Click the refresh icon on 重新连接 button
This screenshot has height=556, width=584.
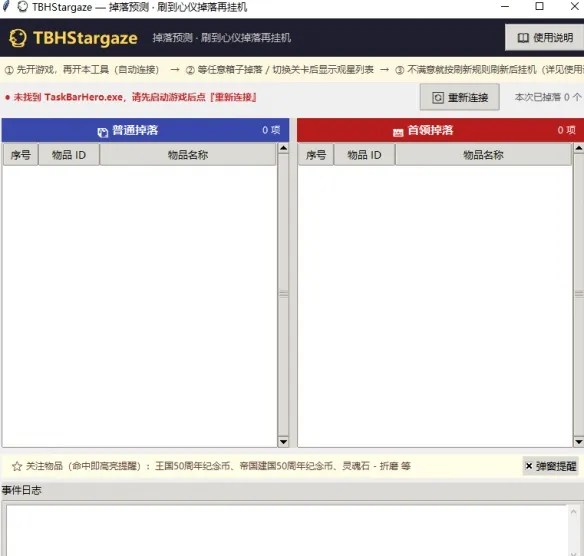point(438,98)
